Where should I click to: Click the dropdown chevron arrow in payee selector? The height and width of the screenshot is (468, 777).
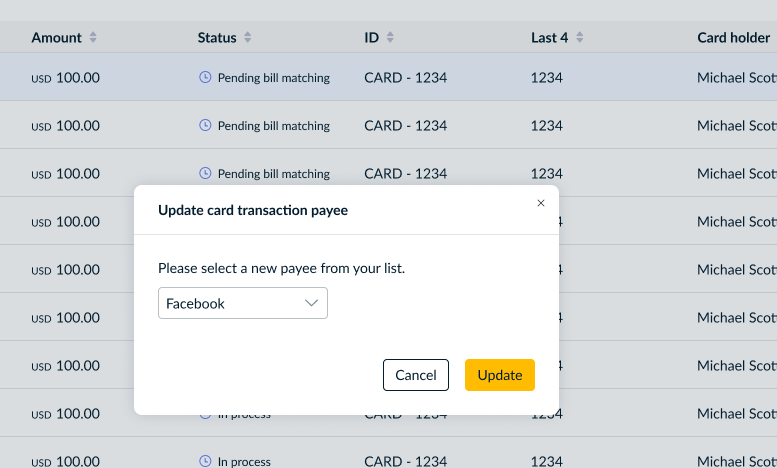[311, 303]
